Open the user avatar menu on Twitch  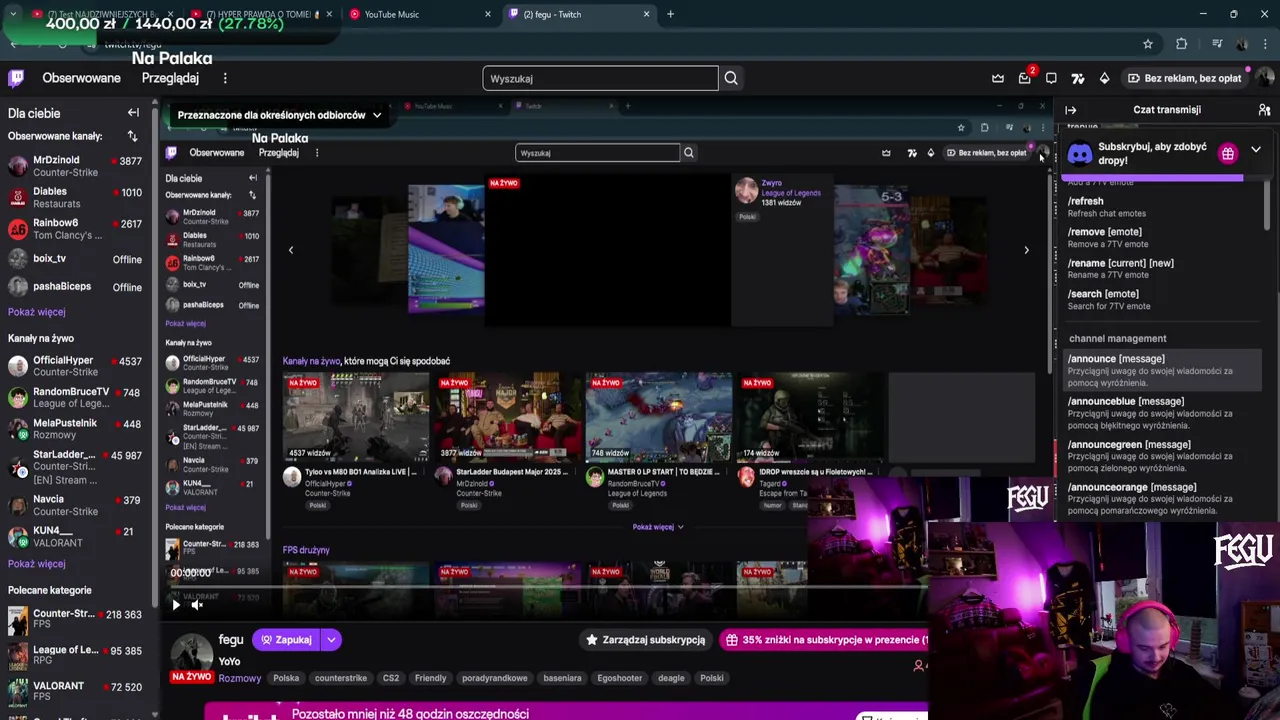tap(1264, 78)
